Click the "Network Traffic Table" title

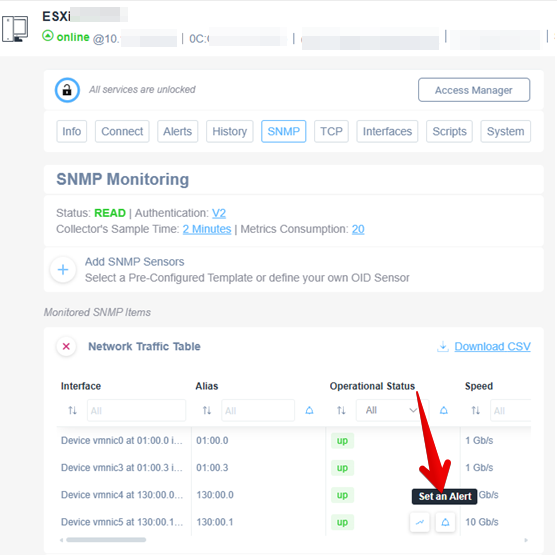coord(144,346)
